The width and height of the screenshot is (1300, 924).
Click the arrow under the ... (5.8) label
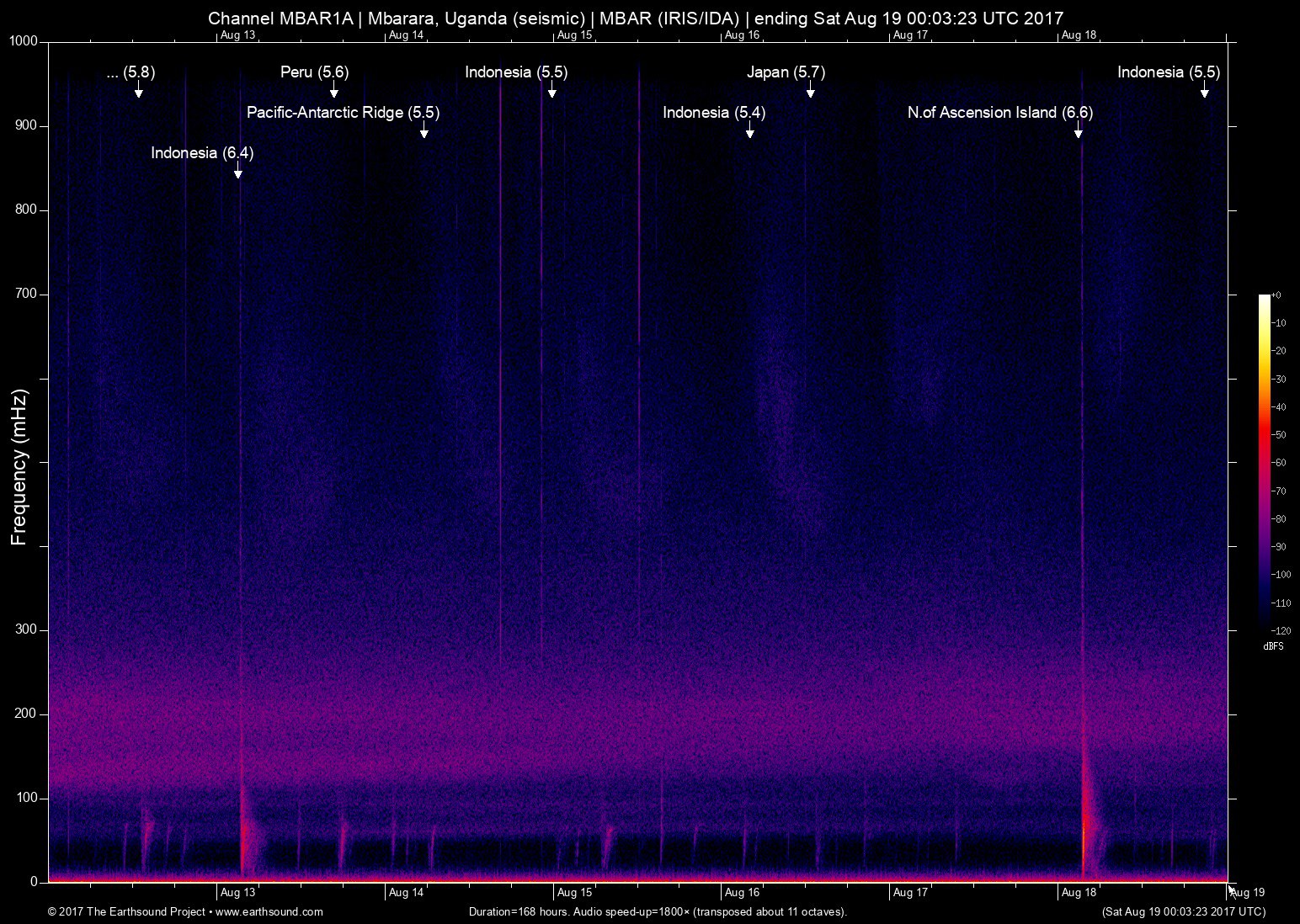point(139,92)
